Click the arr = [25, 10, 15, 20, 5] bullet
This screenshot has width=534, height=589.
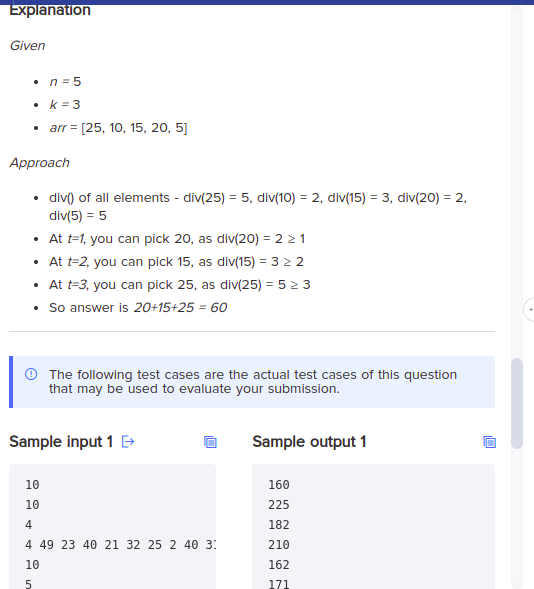118,128
